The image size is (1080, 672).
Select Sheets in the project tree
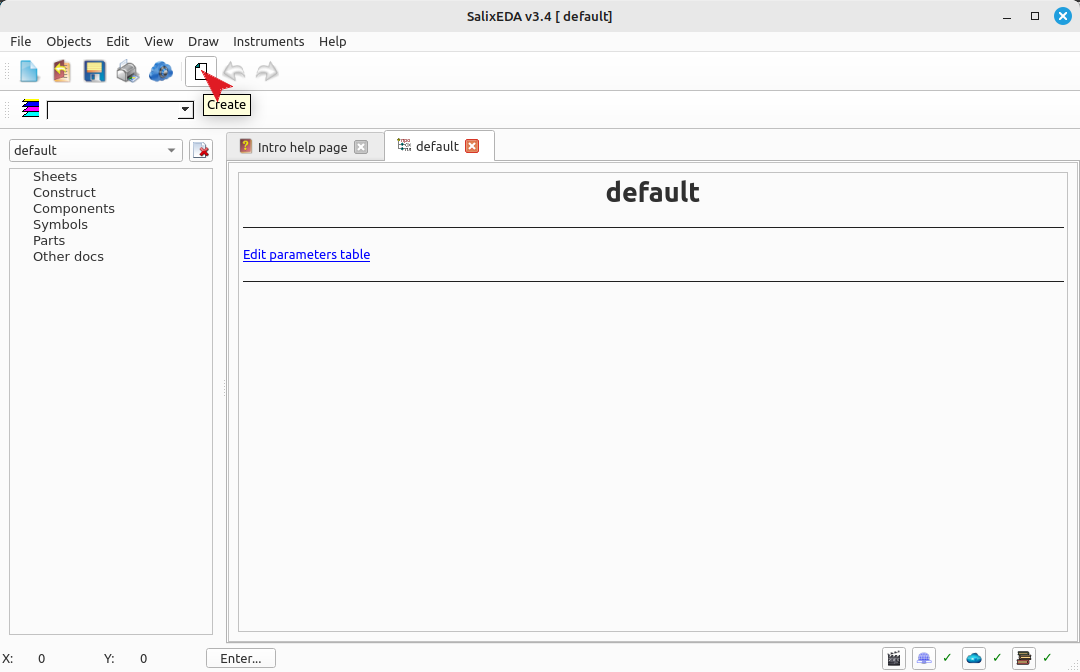click(55, 176)
